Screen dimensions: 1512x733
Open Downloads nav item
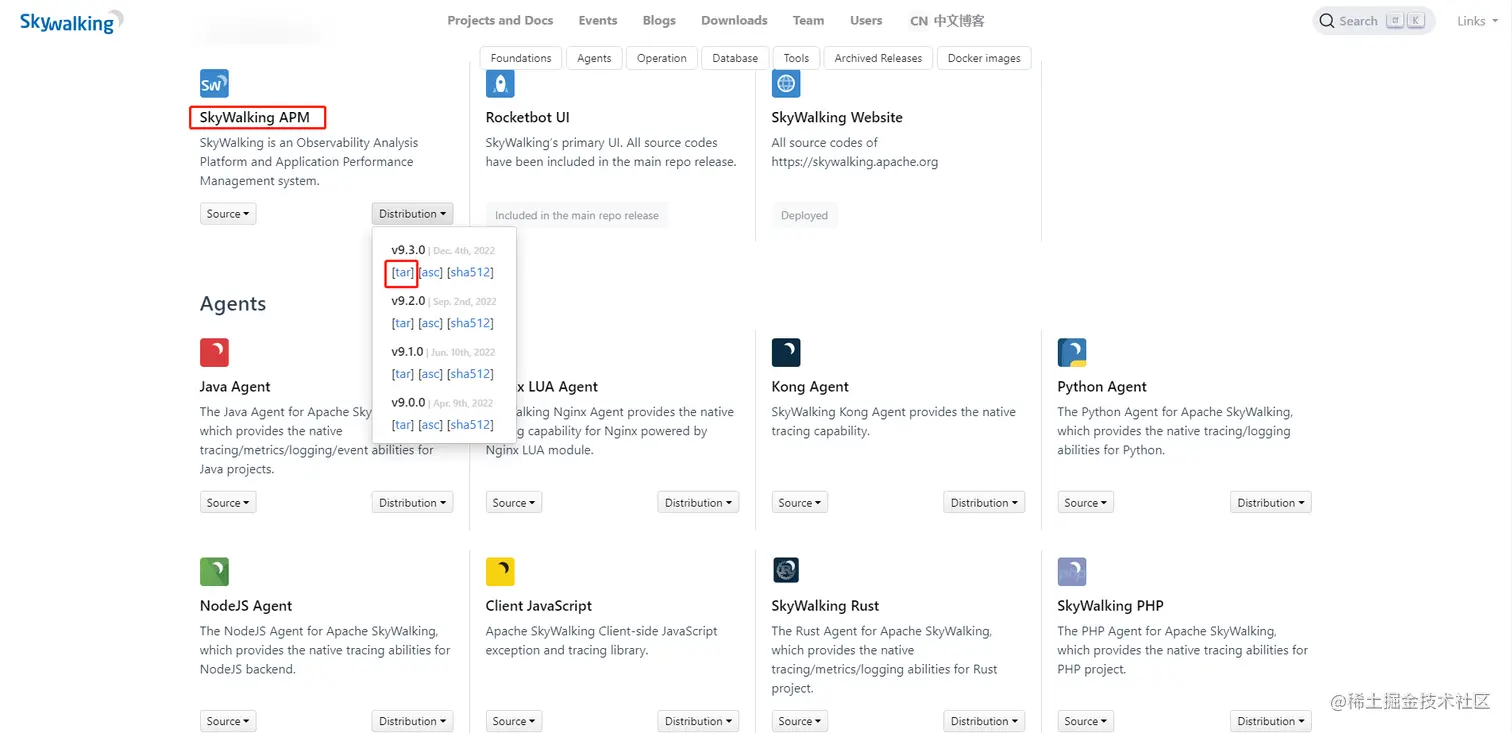pyautogui.click(x=734, y=20)
